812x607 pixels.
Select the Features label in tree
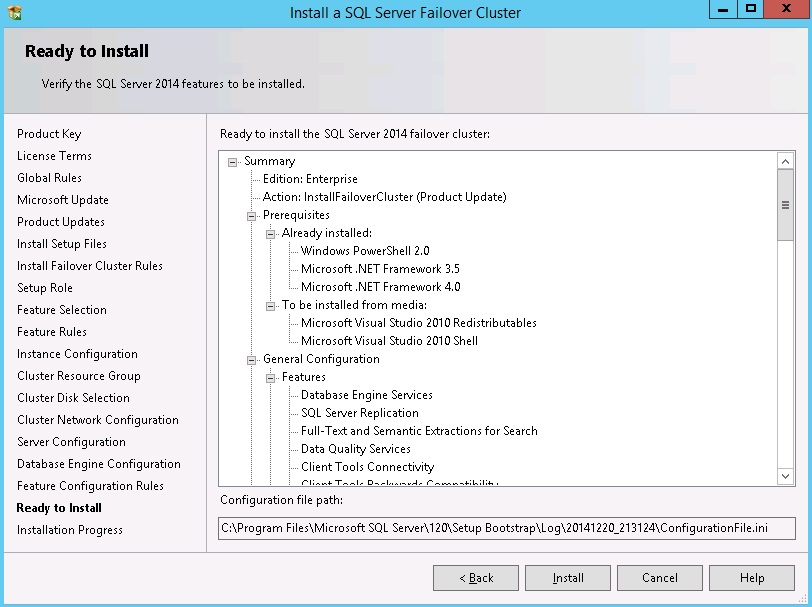tap(303, 377)
